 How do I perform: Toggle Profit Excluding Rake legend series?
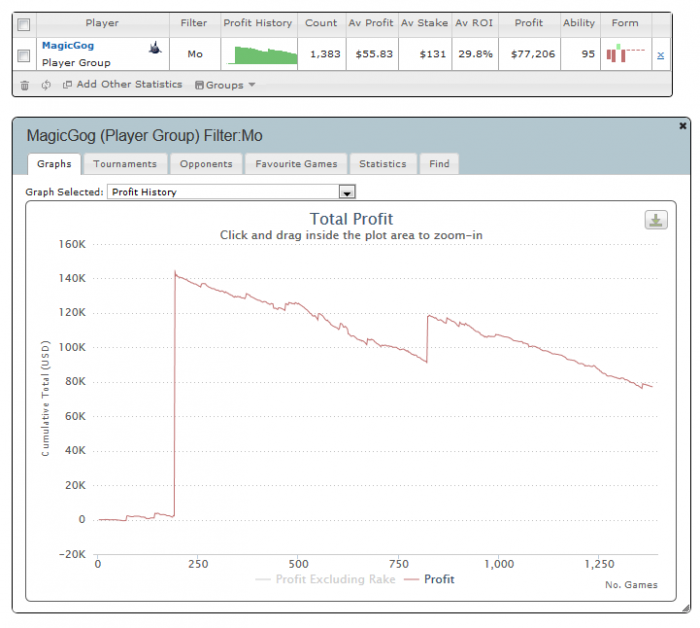(x=325, y=579)
